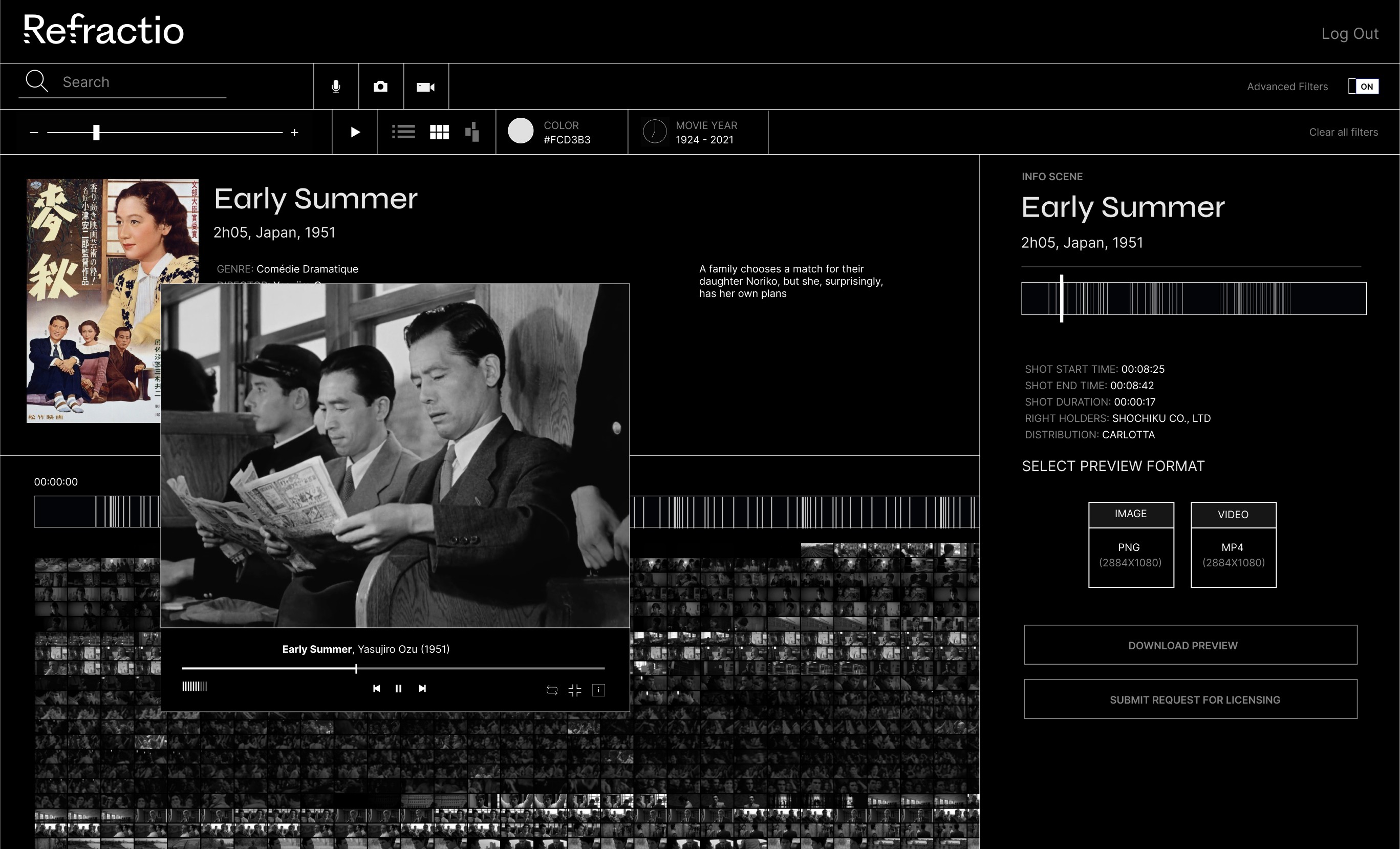Select VIDEO MP4 preview format

point(1233,544)
